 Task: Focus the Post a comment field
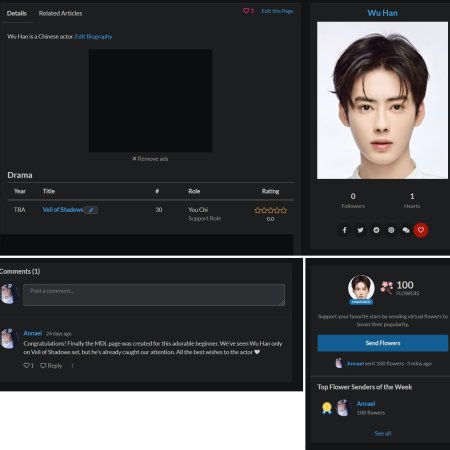pyautogui.click(x=154, y=295)
